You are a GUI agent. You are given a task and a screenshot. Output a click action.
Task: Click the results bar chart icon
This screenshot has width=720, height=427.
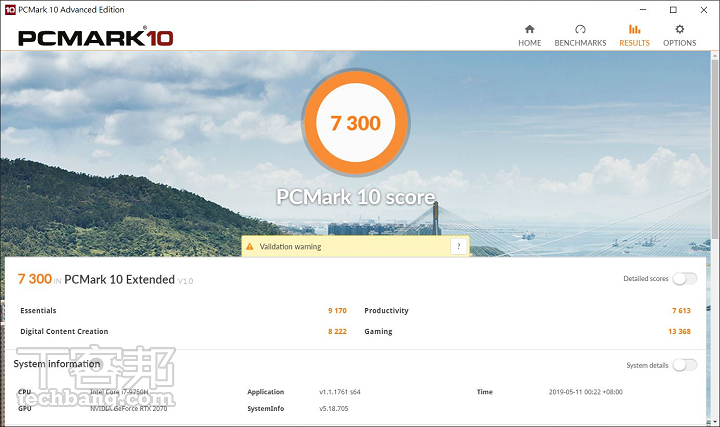coord(635,29)
